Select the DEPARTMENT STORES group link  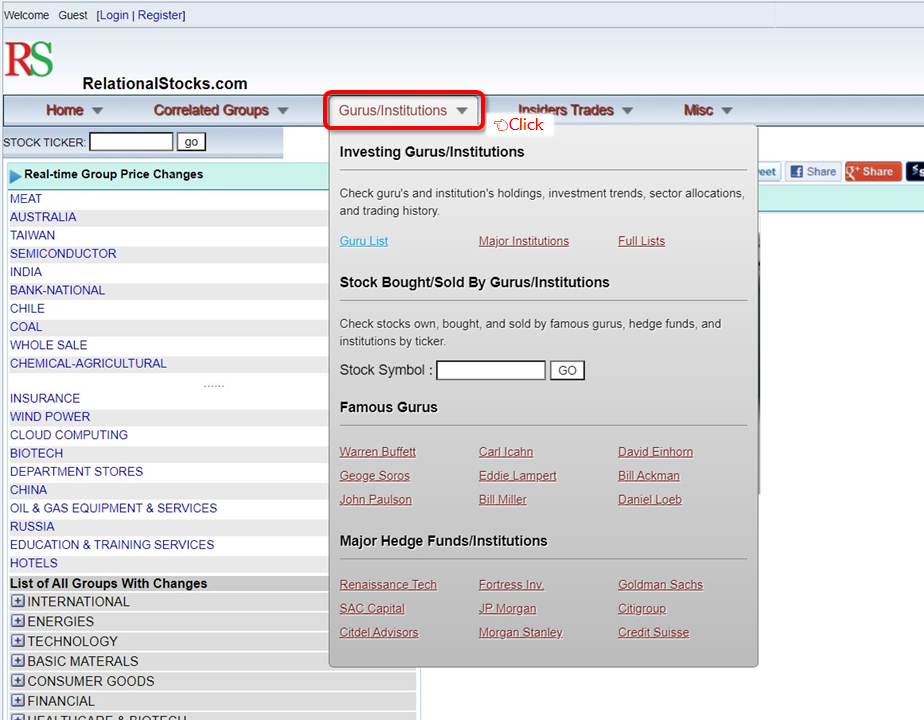[x=77, y=472]
